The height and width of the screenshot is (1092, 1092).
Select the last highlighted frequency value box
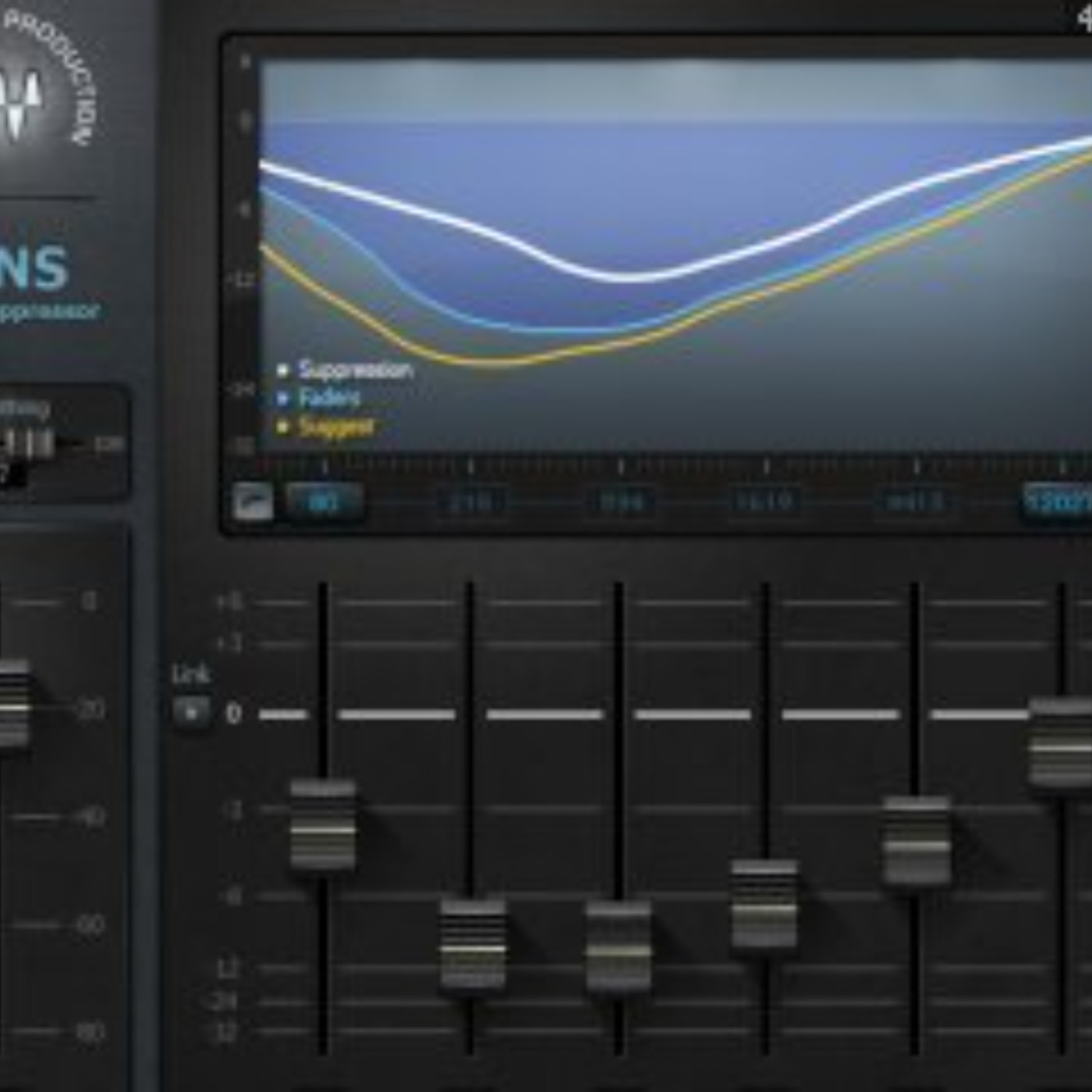click(1058, 502)
